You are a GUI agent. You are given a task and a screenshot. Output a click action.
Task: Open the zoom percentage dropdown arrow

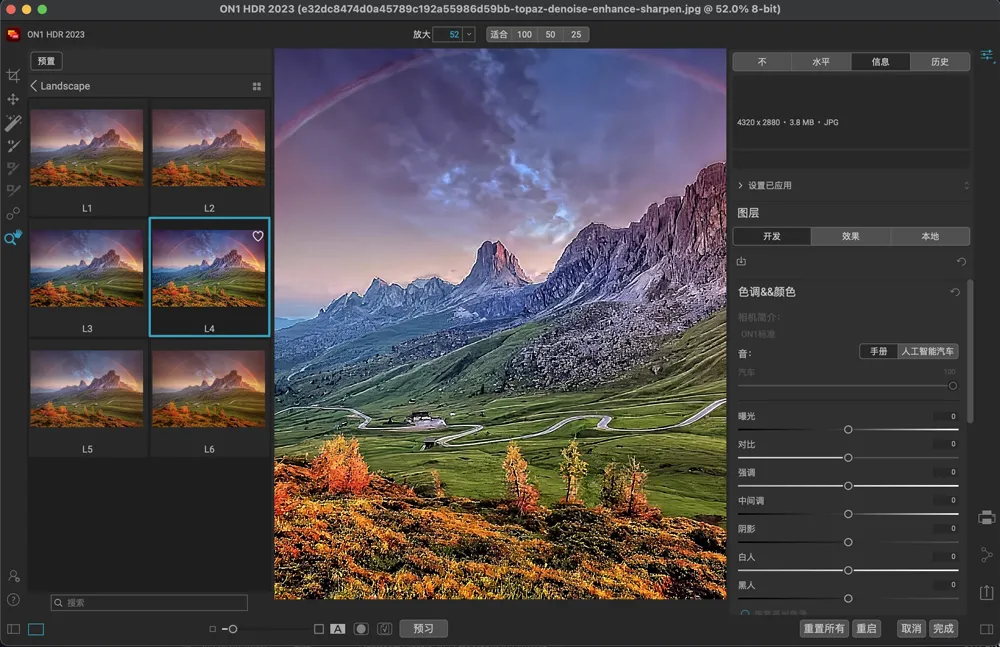pos(469,34)
